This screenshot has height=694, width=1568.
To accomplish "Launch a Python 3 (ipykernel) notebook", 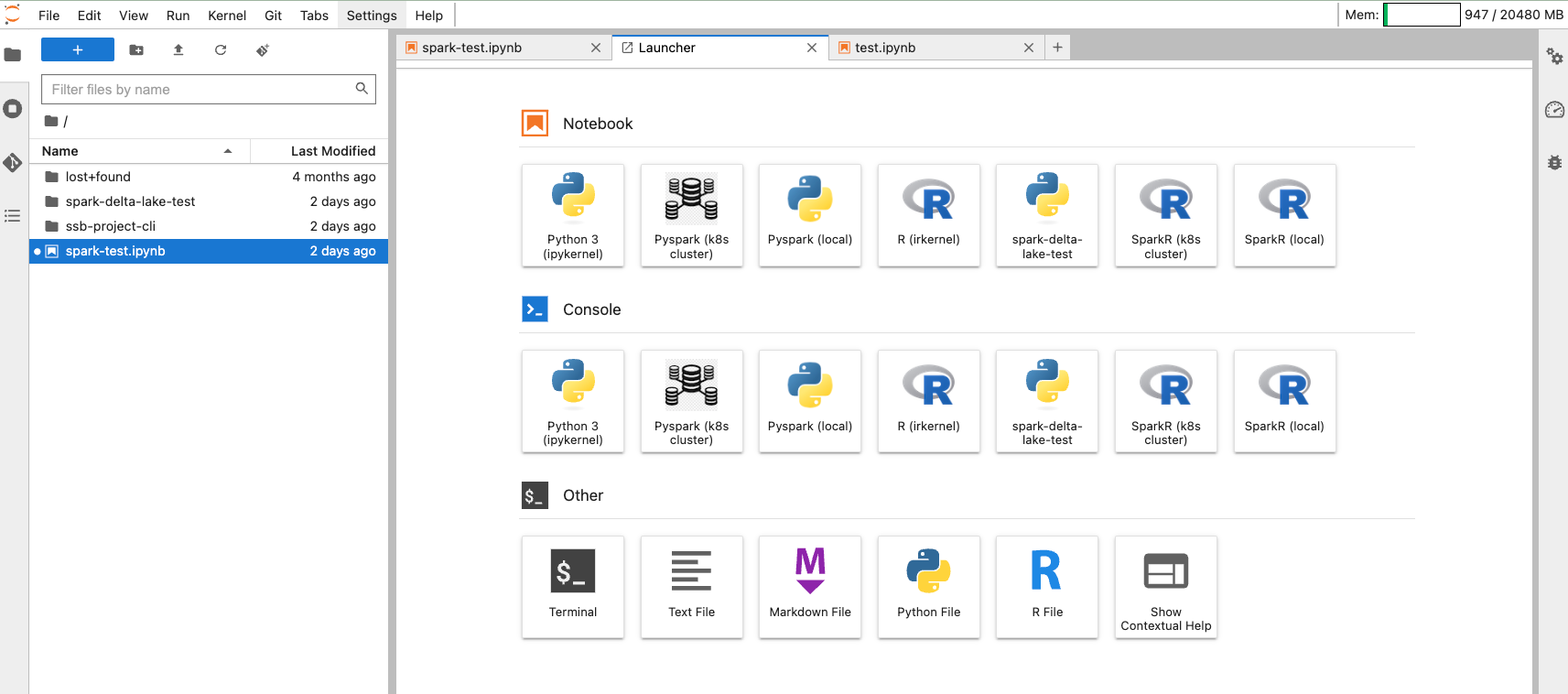I will point(573,216).
